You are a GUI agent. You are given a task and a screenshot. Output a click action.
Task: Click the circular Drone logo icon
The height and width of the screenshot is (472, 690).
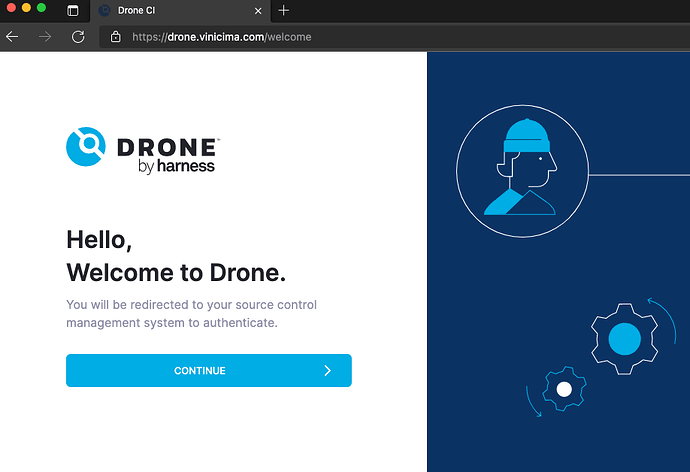[x=86, y=148]
